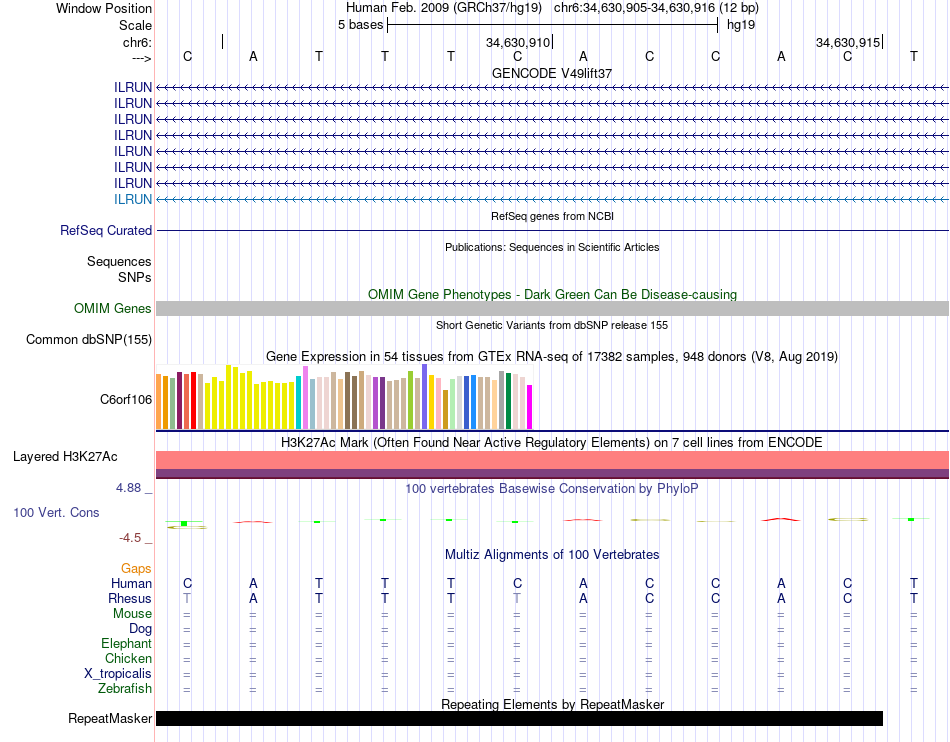Select the Elephant alignment row label

[126, 644]
